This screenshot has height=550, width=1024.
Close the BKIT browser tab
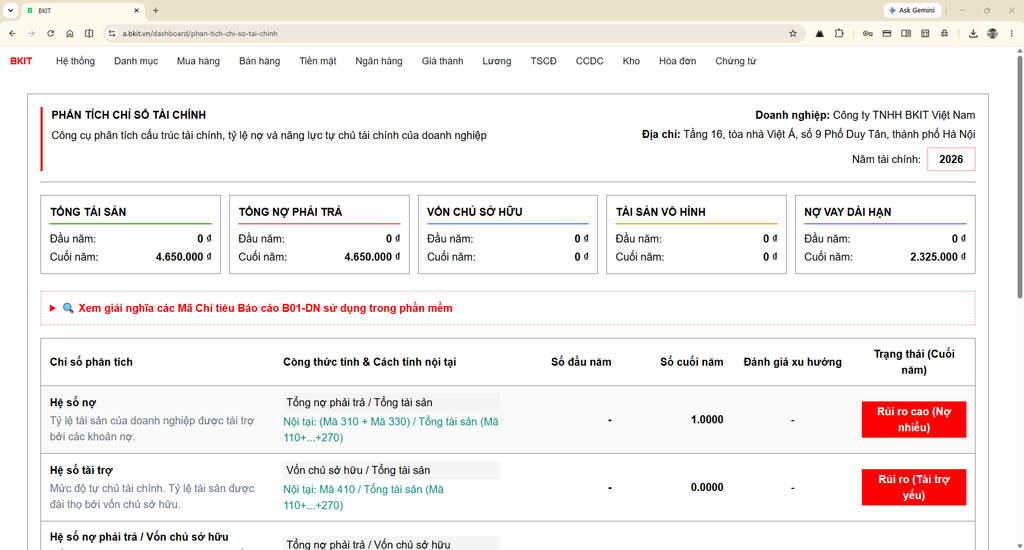pyautogui.click(x=136, y=10)
